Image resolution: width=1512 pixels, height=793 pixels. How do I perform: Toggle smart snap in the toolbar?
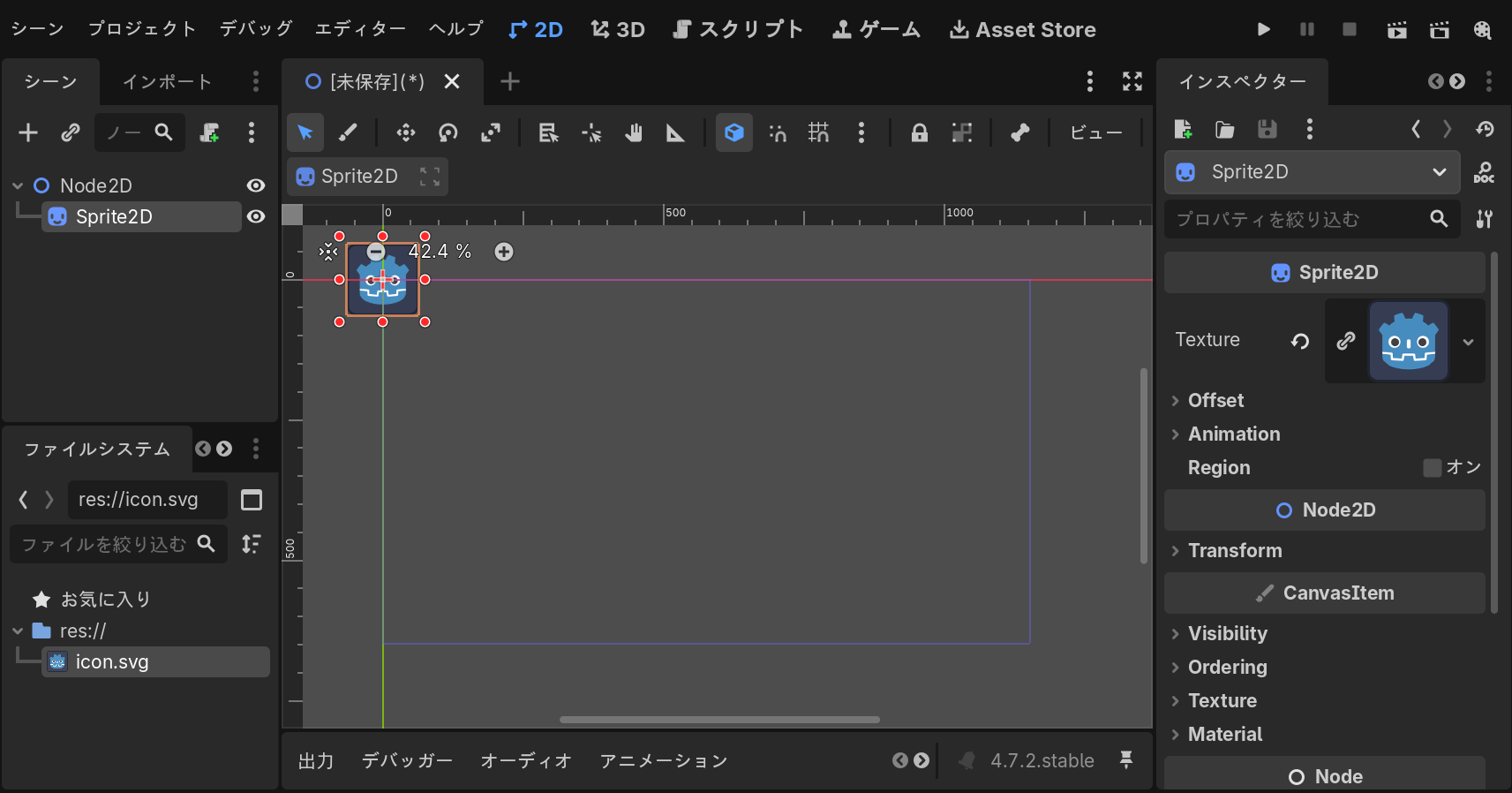(x=777, y=132)
